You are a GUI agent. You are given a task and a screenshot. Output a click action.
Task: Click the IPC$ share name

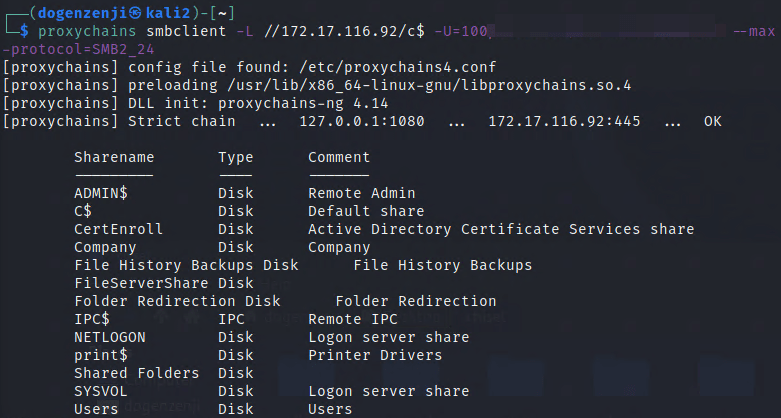[92, 319]
